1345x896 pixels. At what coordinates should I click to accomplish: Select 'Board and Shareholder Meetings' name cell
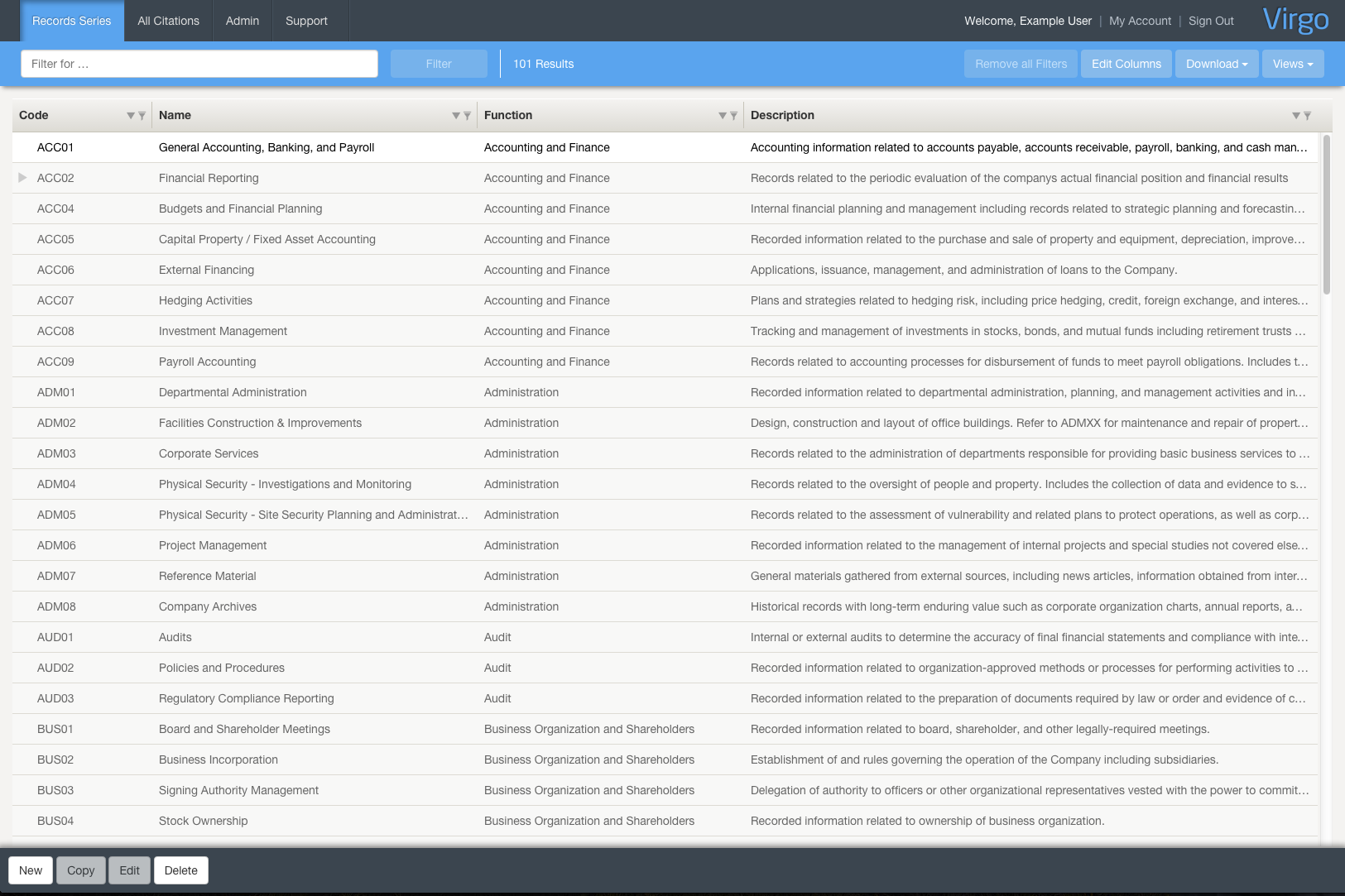click(244, 729)
